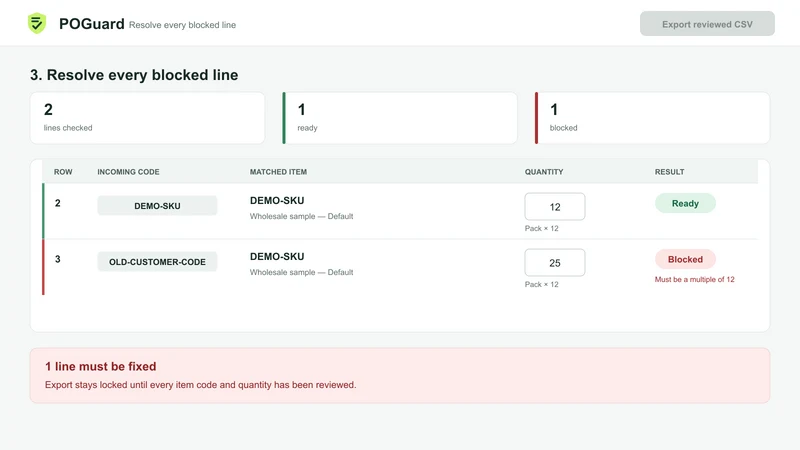Screen dimensions: 800x450
Task: Click the quantity field showing 12
Action: pyautogui.click(x=555, y=207)
